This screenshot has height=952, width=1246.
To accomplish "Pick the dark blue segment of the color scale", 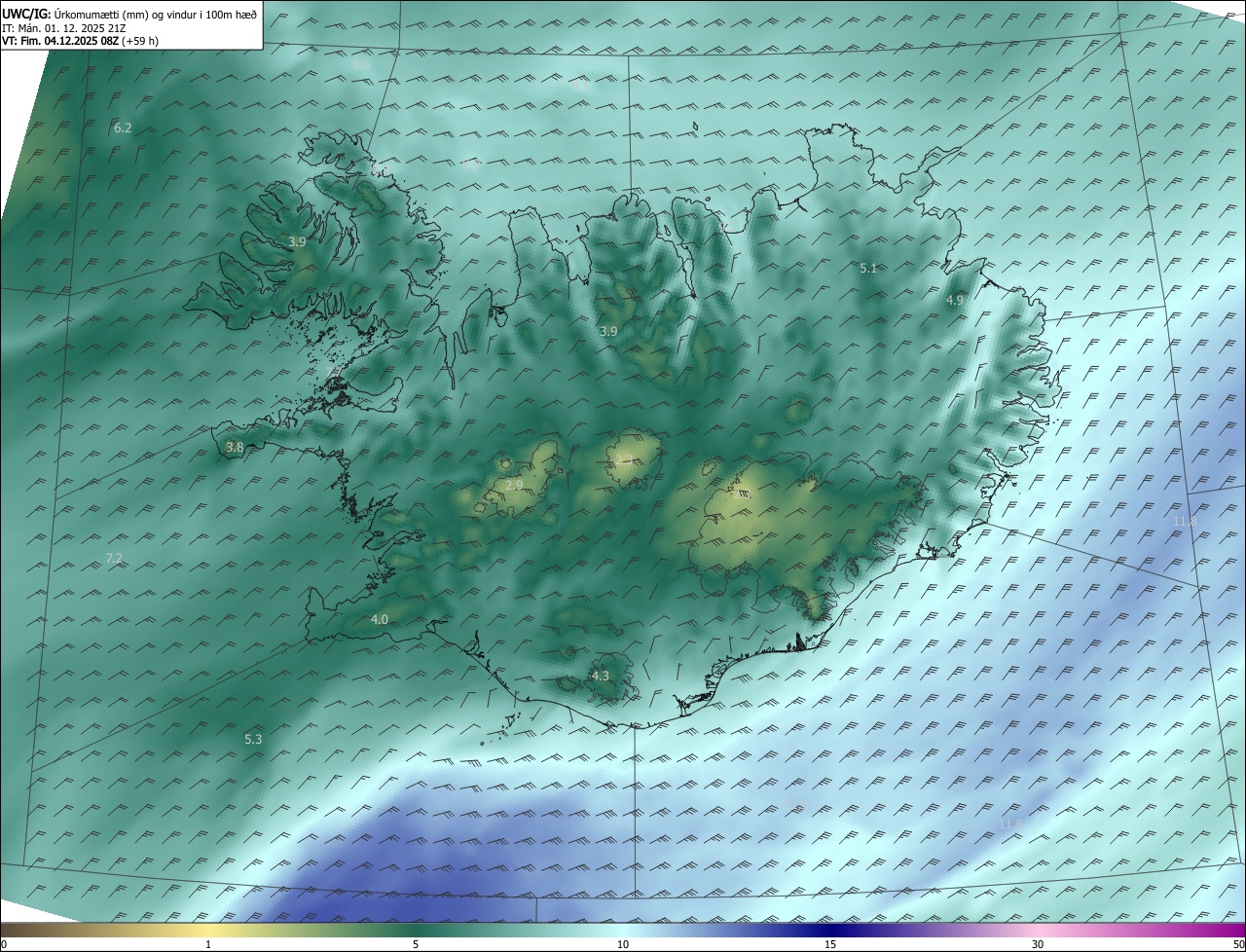I will click(x=830, y=930).
